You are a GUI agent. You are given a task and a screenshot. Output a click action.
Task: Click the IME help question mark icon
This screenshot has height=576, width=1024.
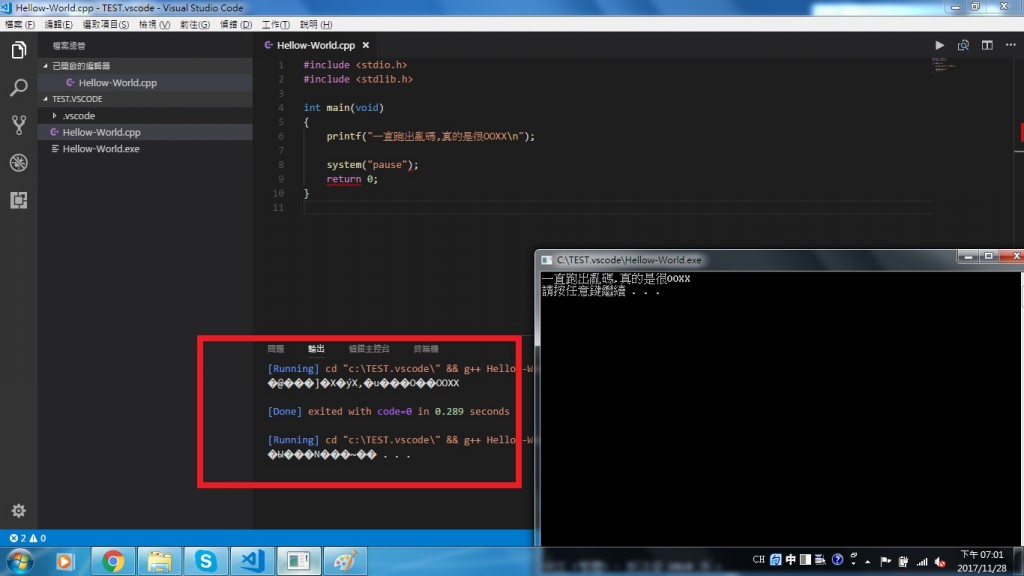pyautogui.click(x=837, y=560)
